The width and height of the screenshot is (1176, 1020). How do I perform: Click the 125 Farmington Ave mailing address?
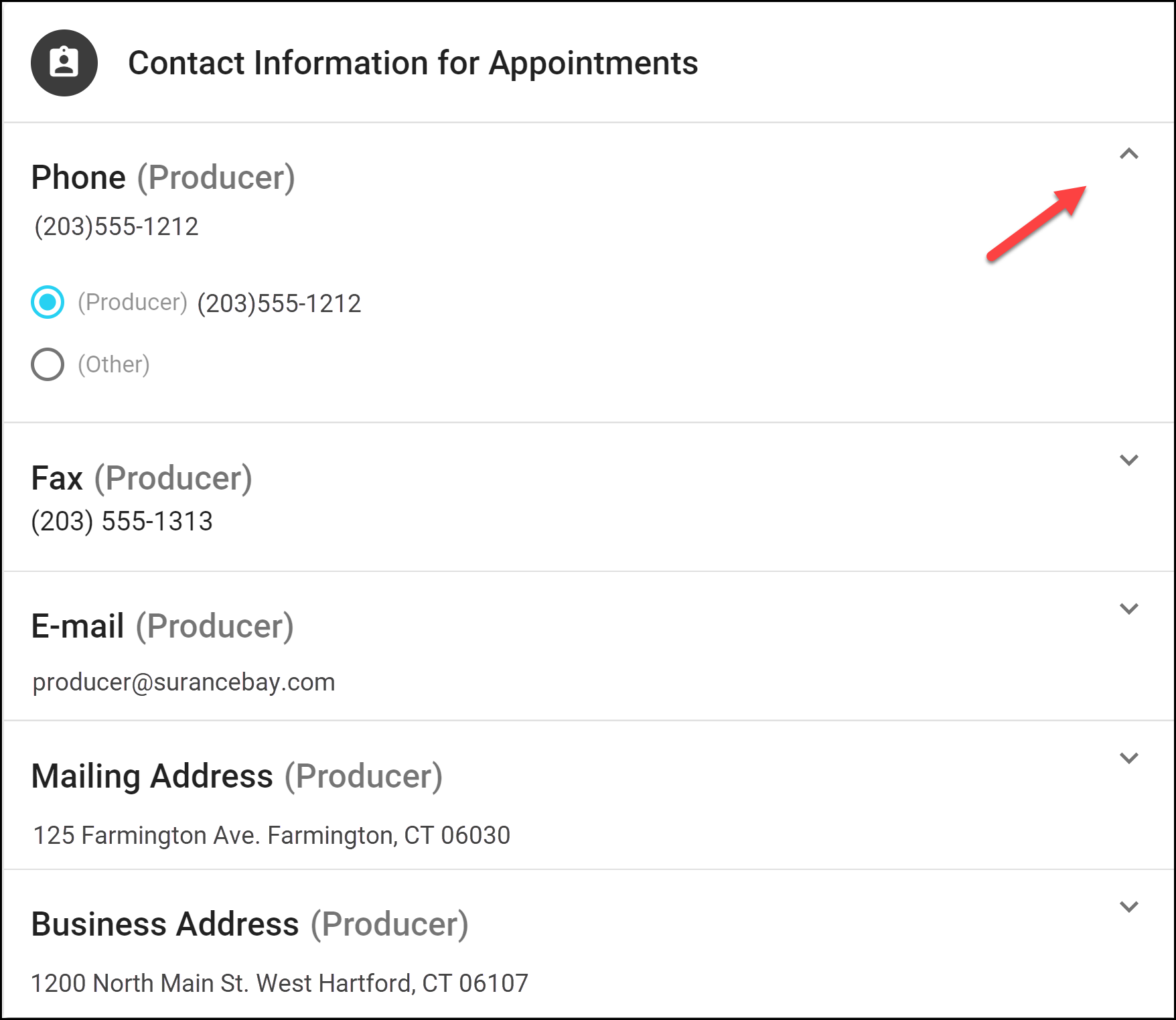pos(272,835)
